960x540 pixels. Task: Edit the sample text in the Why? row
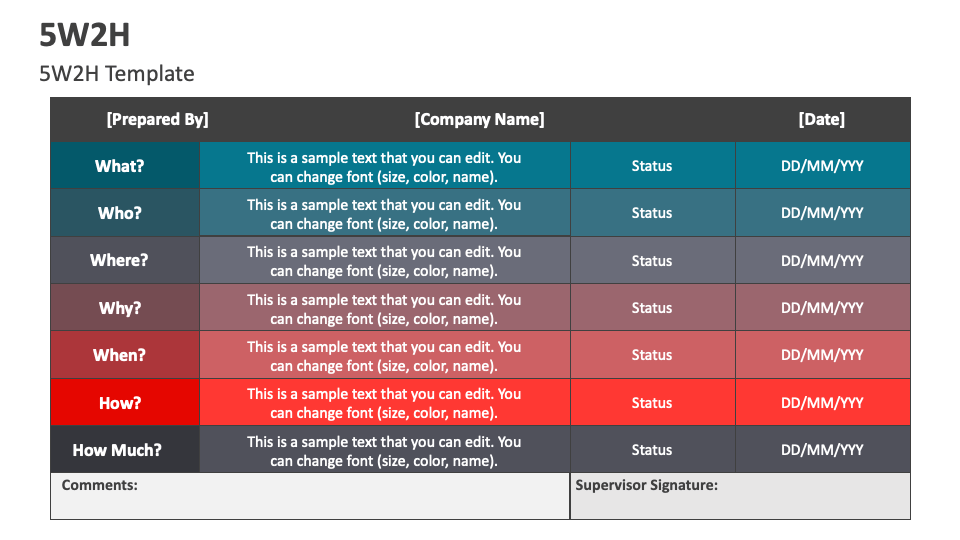tap(384, 309)
